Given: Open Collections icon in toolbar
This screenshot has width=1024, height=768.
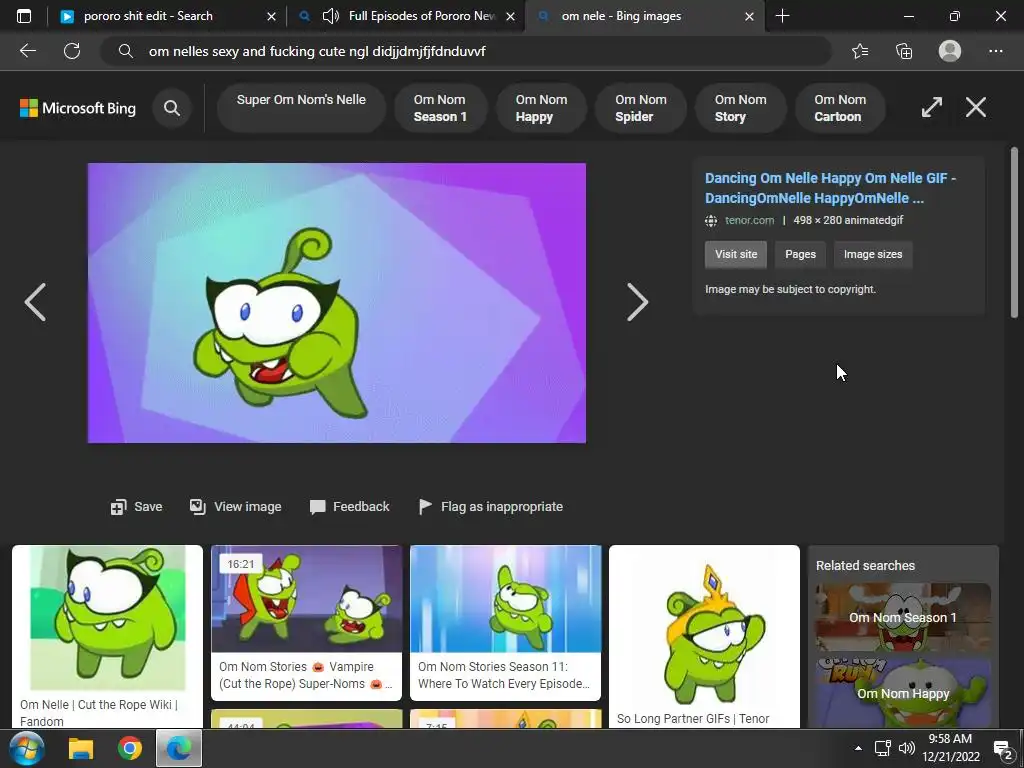Looking at the screenshot, I should (x=904, y=51).
